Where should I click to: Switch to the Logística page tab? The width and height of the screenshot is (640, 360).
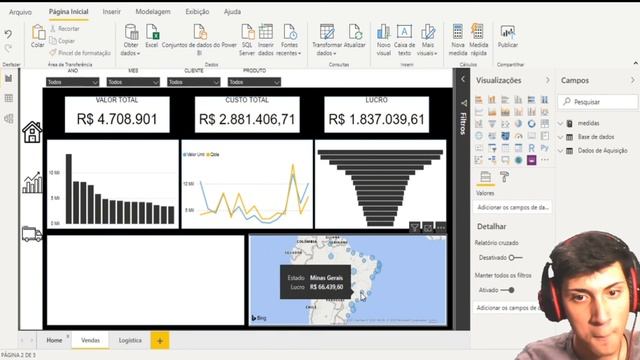(130, 340)
